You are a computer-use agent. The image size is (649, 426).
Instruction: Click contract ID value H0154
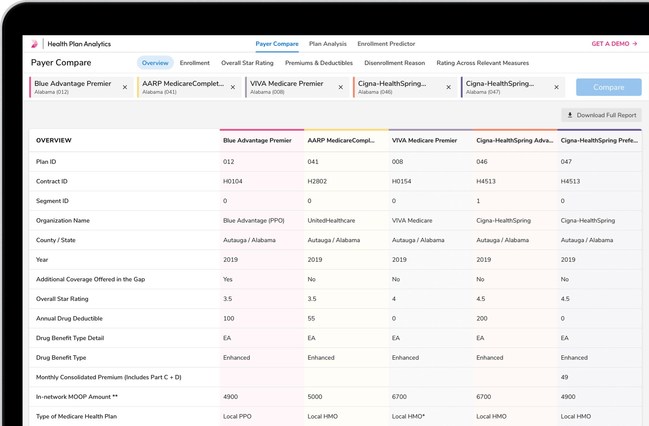pos(401,181)
